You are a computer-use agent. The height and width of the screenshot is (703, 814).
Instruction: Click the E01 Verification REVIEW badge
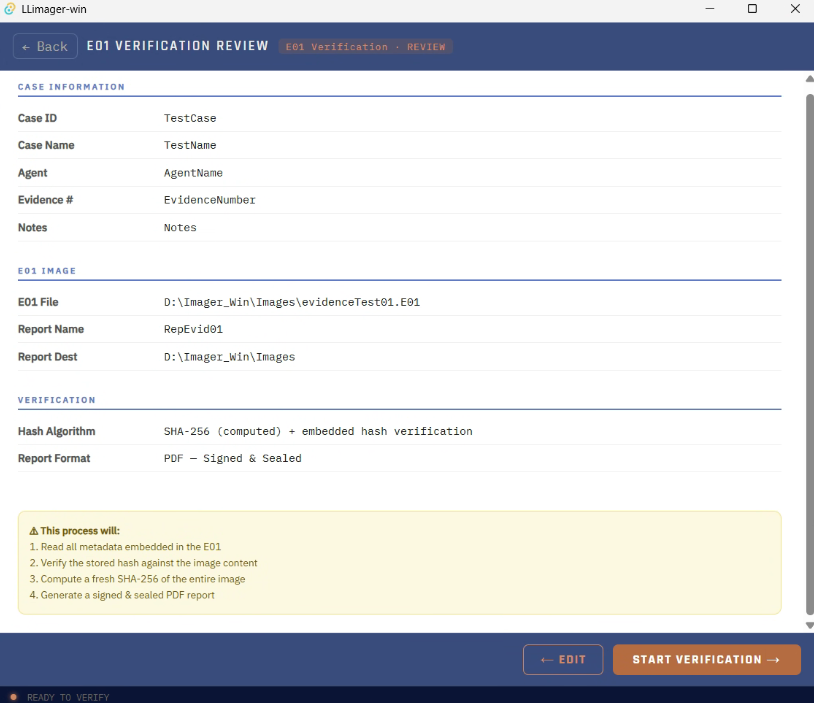[365, 47]
